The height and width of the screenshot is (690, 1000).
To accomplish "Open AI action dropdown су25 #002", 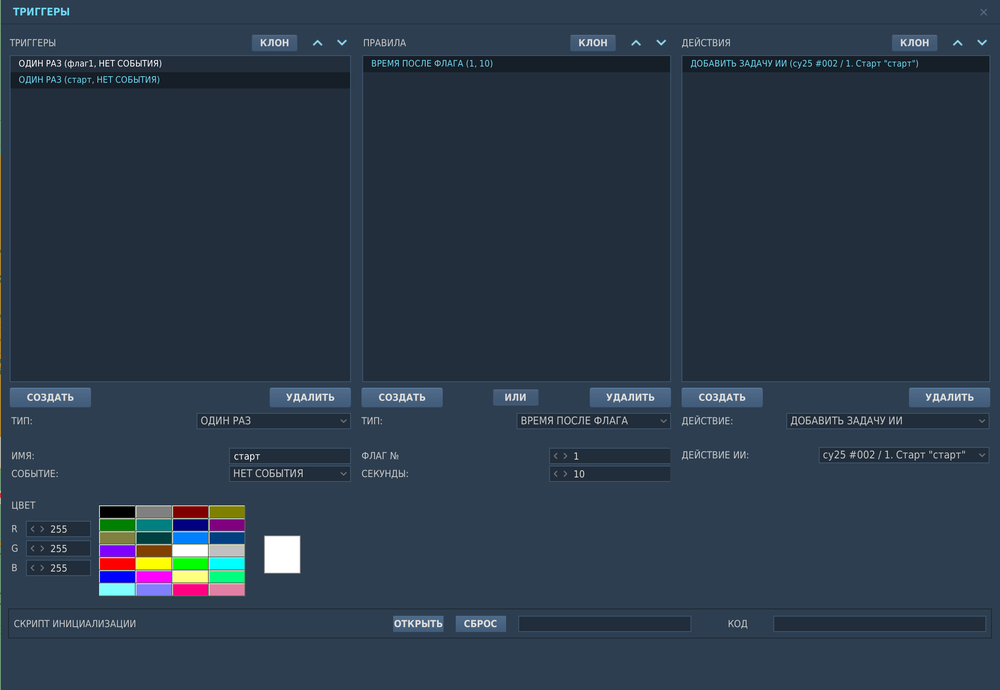I will [904, 455].
